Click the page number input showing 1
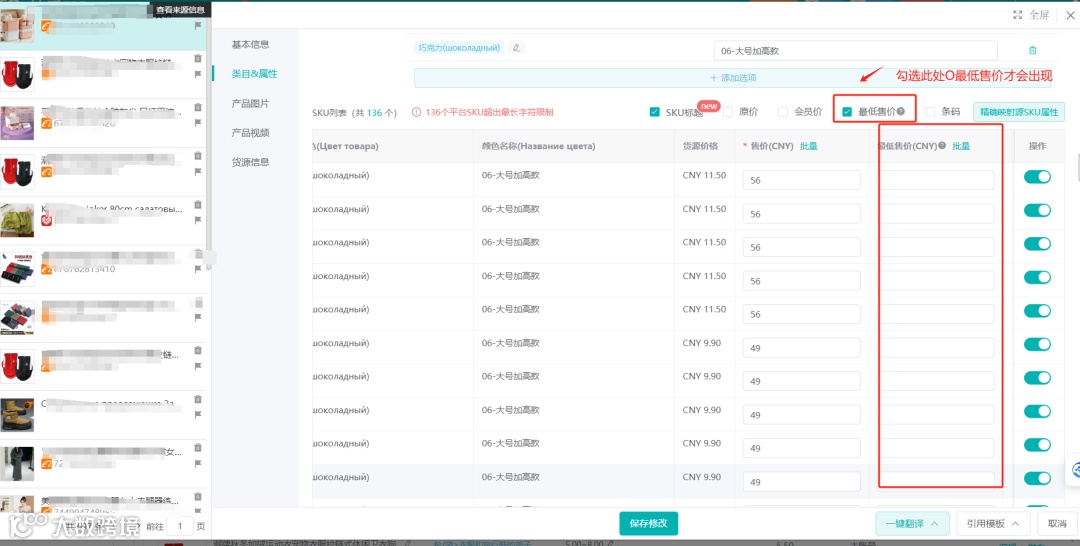 [180, 526]
